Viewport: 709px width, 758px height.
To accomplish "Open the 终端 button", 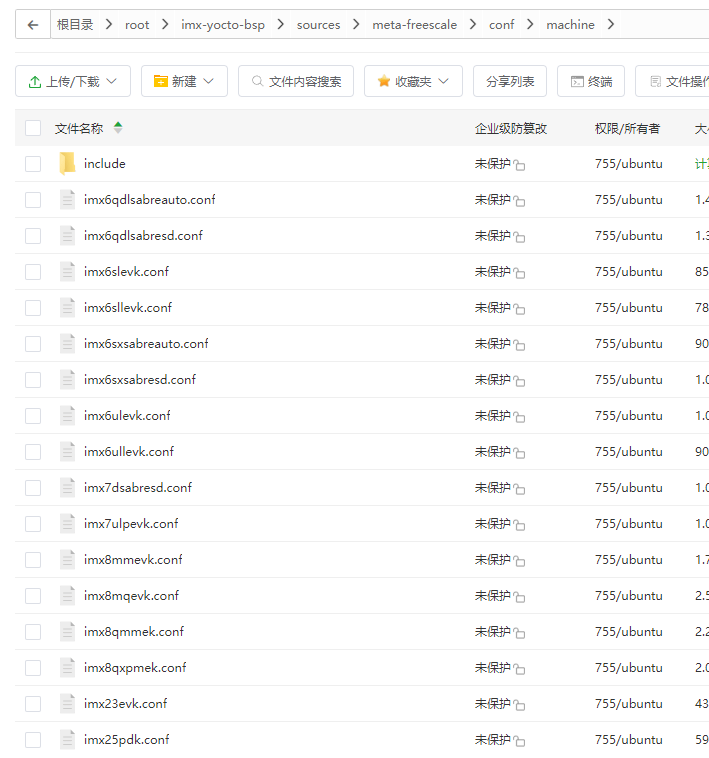I will [591, 81].
